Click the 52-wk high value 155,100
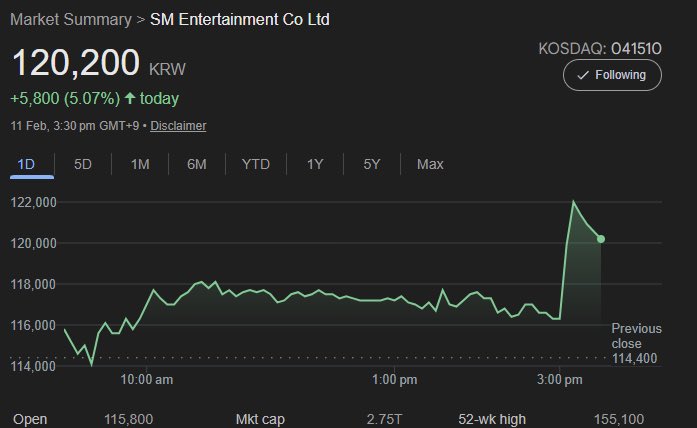The width and height of the screenshot is (697, 428). [x=619, y=419]
